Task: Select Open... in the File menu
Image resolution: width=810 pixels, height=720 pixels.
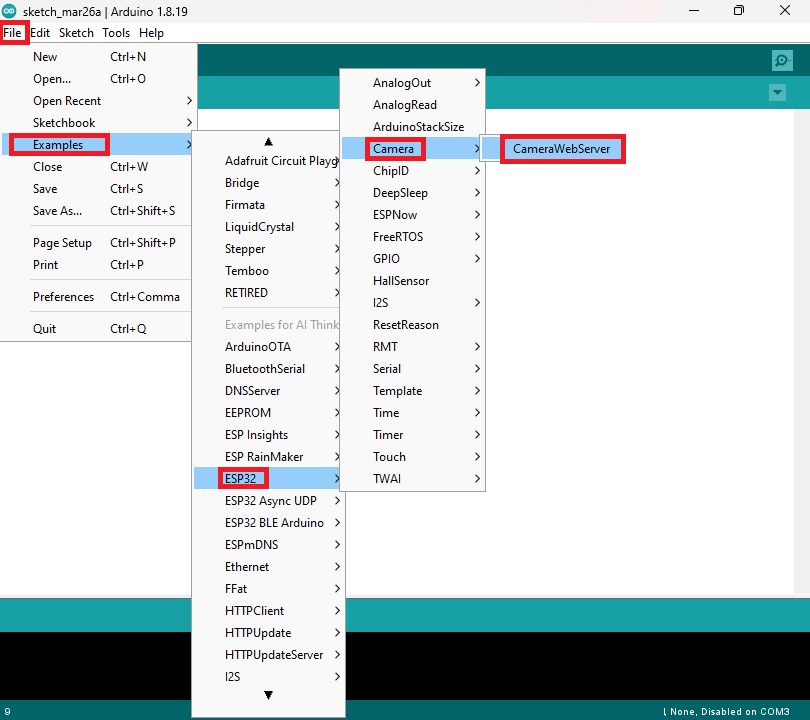Action: coord(98,79)
